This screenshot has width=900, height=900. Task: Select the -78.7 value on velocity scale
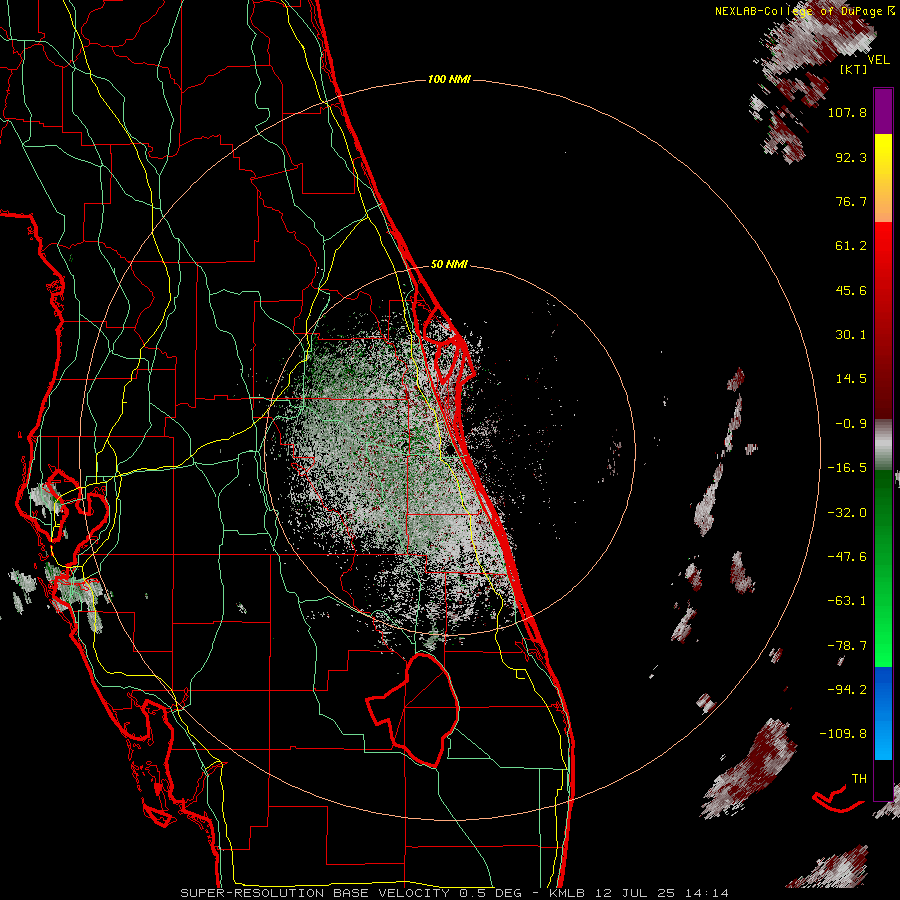(847, 646)
